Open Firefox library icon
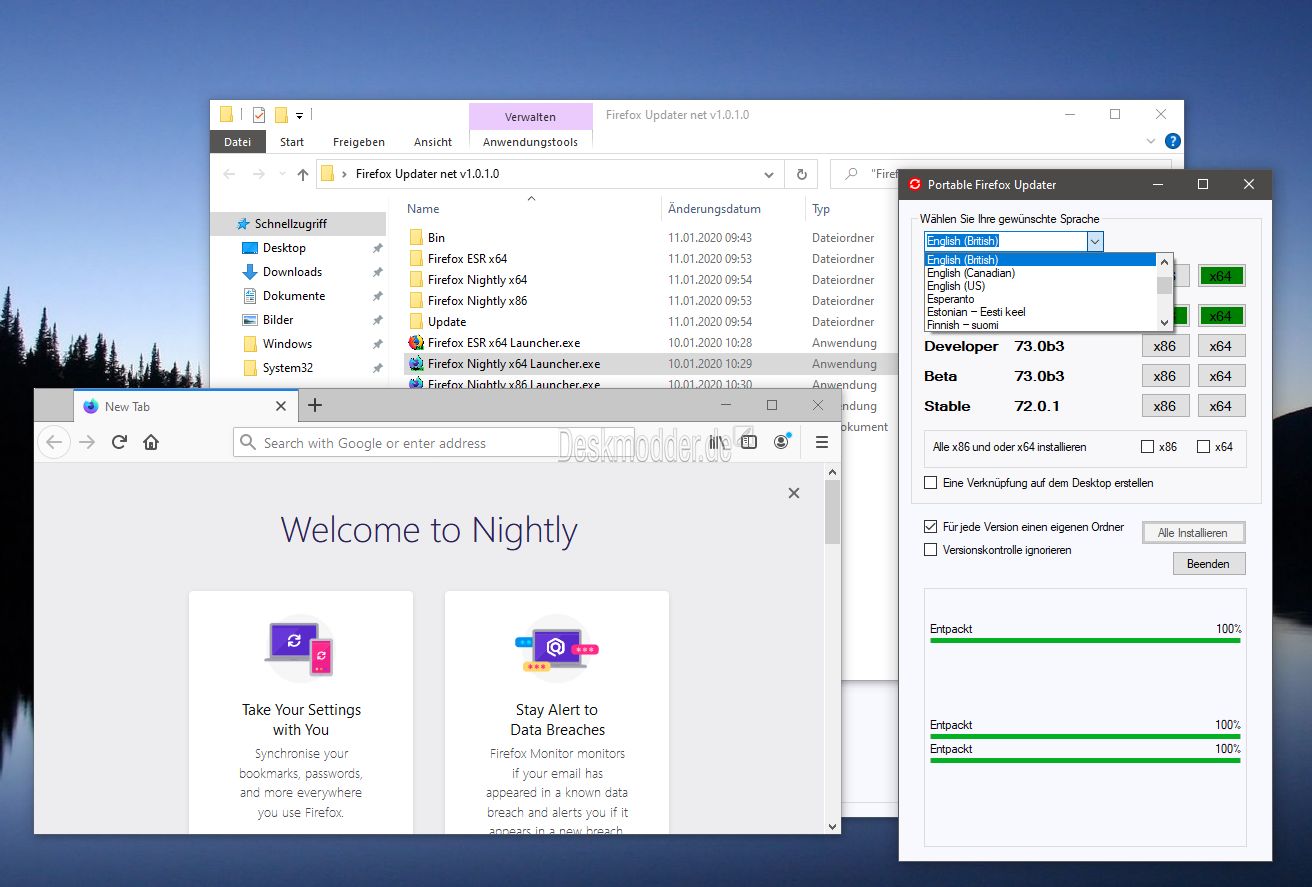The height and width of the screenshot is (887, 1312). point(717,442)
